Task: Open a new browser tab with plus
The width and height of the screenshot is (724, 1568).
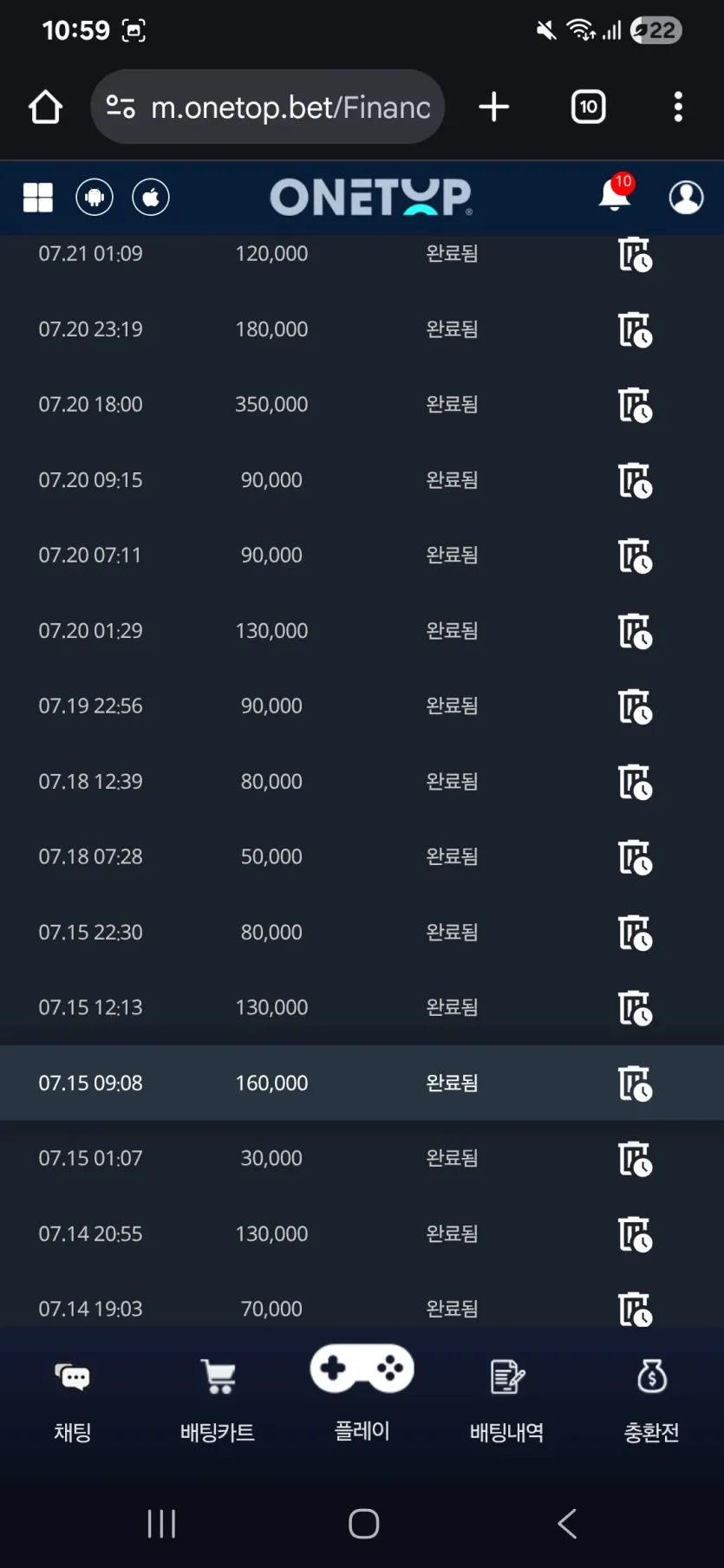Action: (x=494, y=107)
